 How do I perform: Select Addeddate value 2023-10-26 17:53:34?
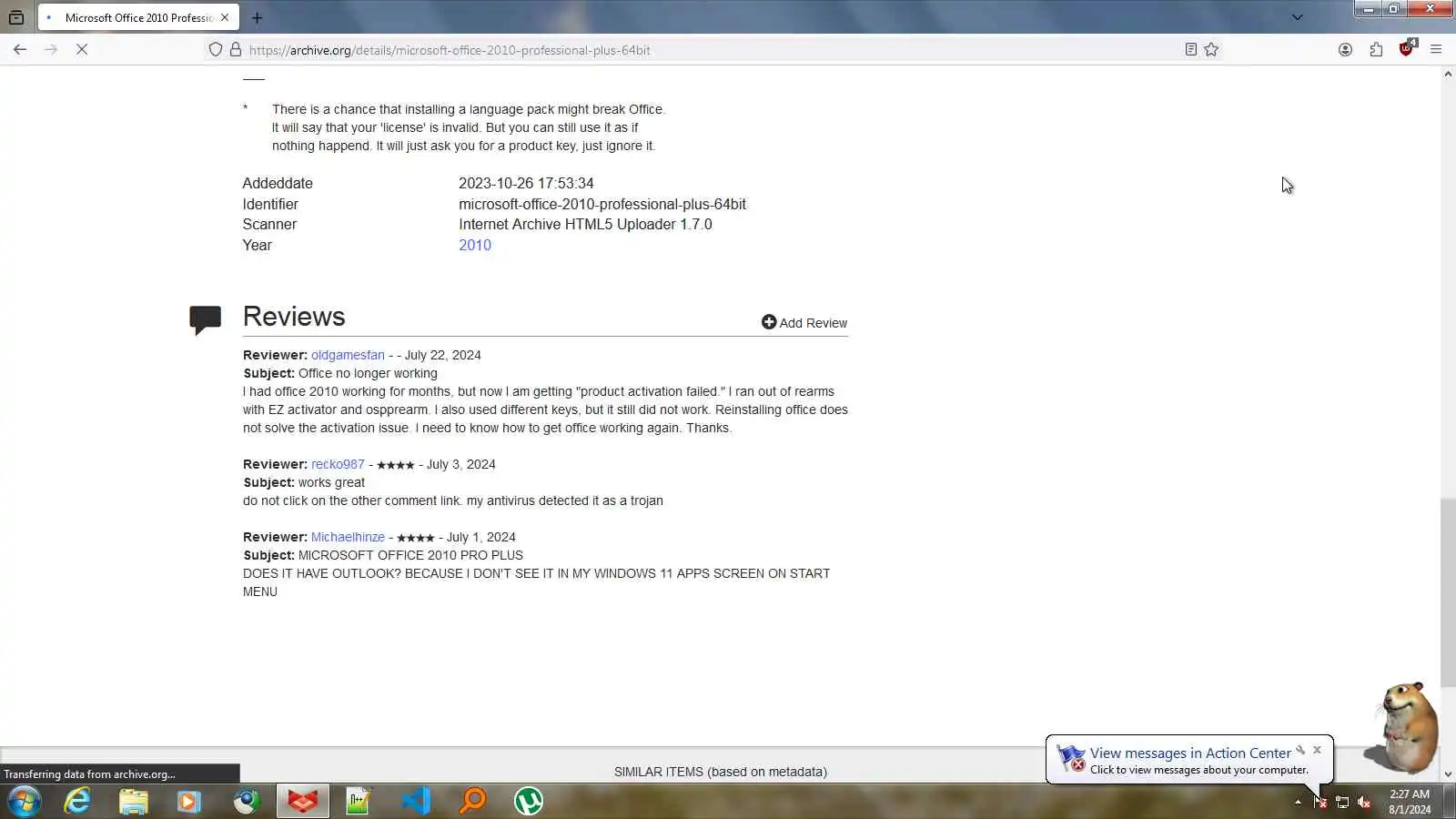tap(526, 183)
